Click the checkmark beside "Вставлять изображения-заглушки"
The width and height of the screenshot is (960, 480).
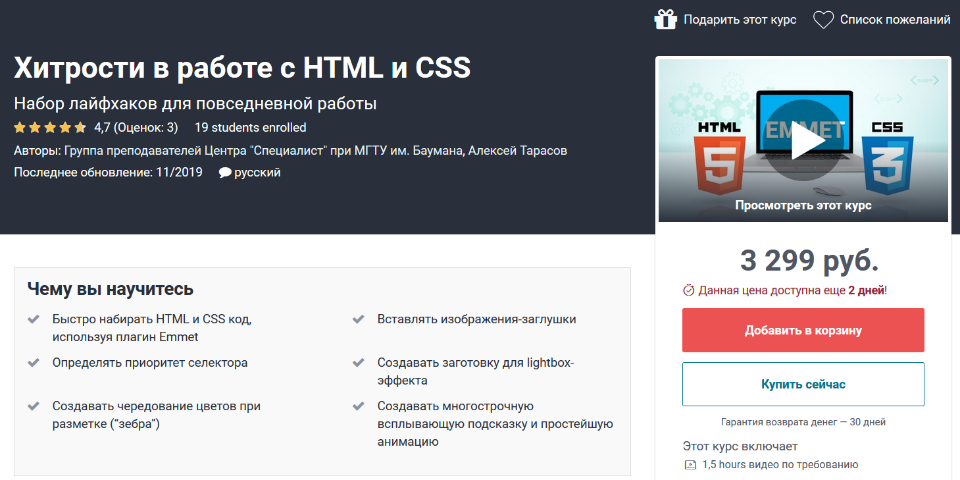pos(358,320)
